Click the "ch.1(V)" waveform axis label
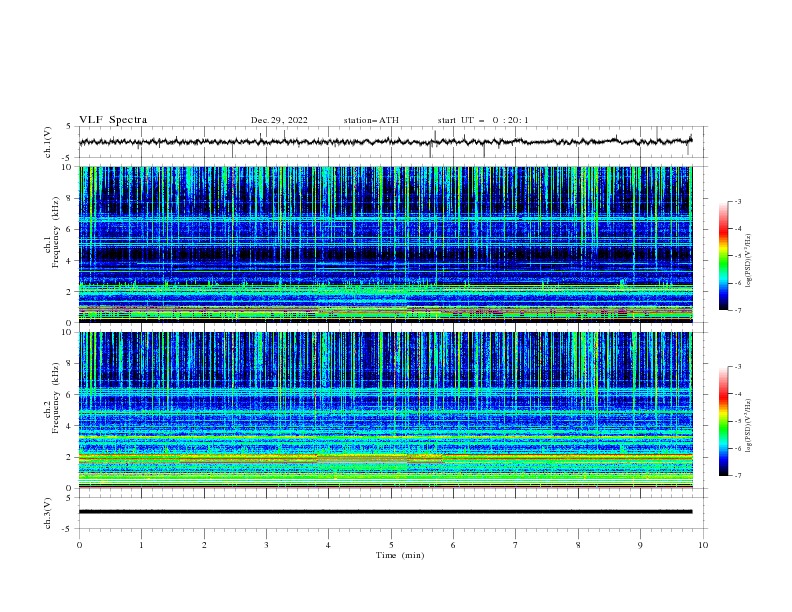Viewport: 792px width, 612px height. [48, 142]
